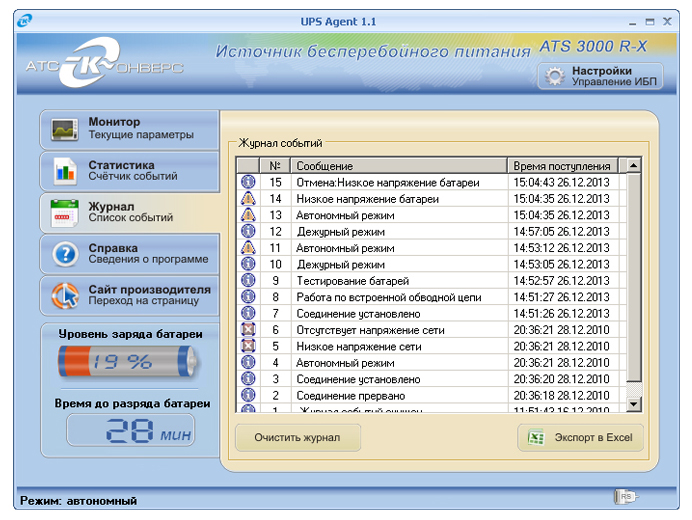The height and width of the screenshot is (520, 692).
Task: Select 'Низкое напряжение батареи' event 14 message
Action: pyautogui.click(x=368, y=199)
